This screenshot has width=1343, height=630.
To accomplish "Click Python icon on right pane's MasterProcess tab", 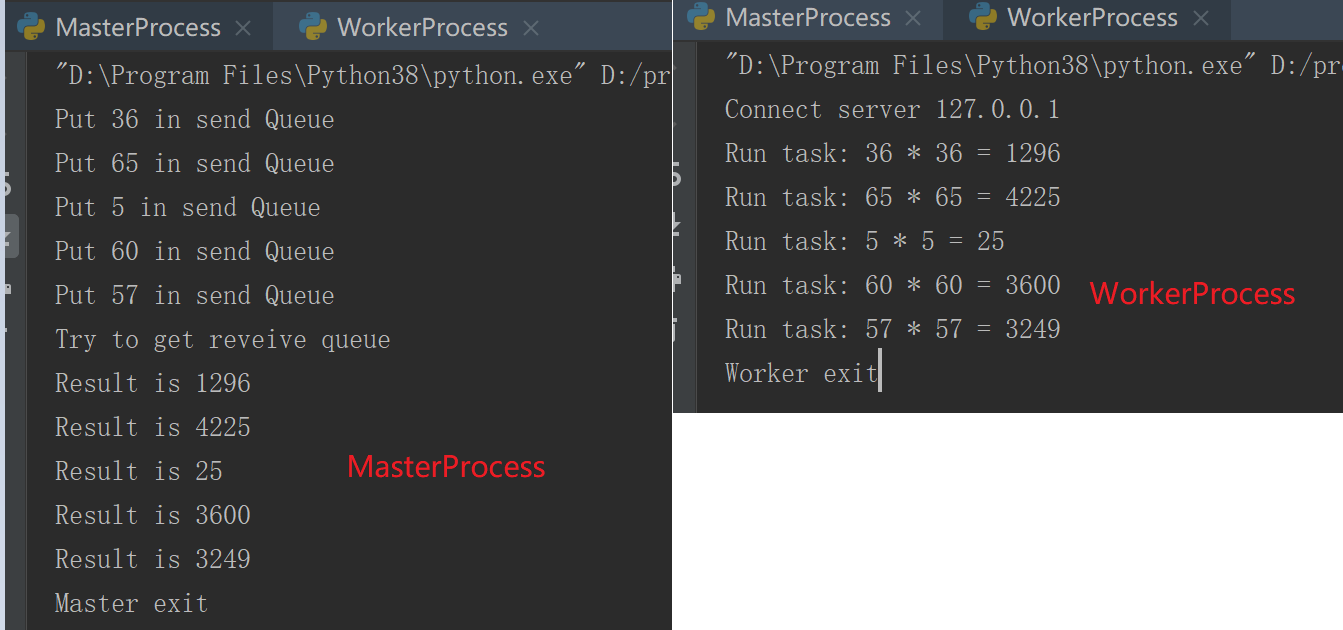I will [701, 17].
